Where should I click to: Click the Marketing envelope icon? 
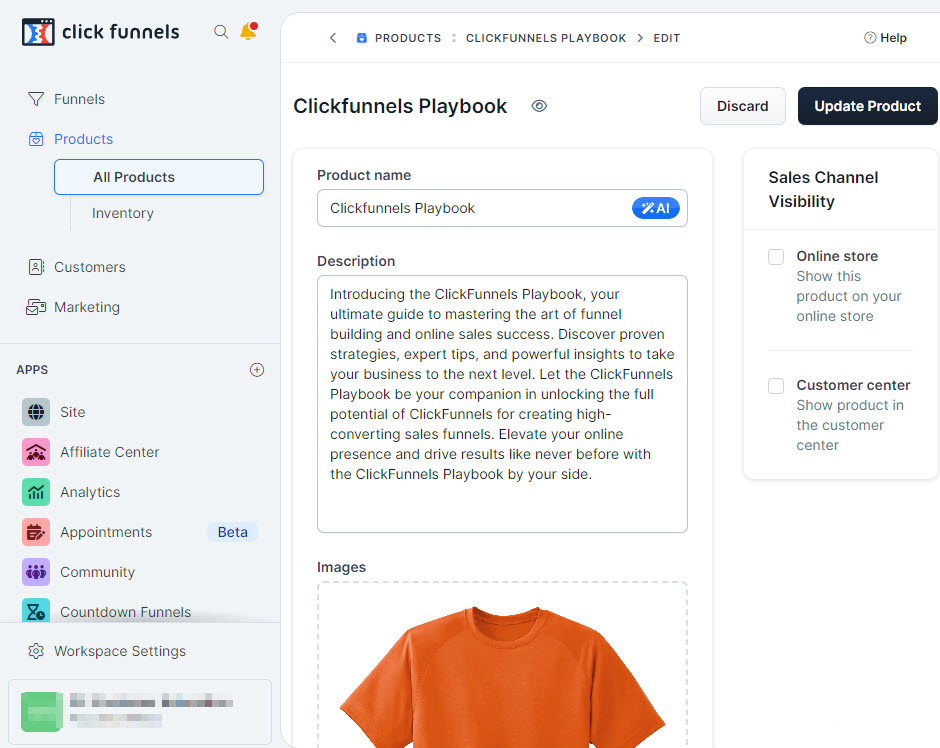click(x=36, y=307)
